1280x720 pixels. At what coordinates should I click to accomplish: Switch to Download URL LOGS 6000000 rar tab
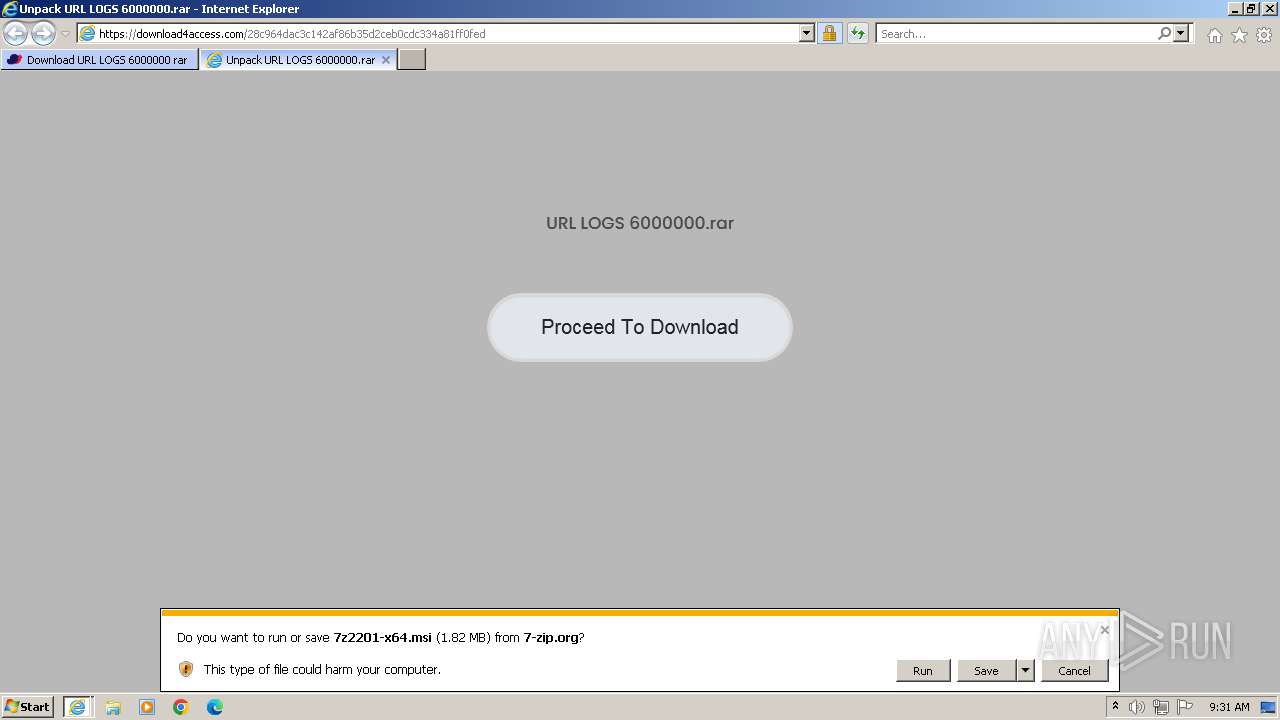(99, 60)
